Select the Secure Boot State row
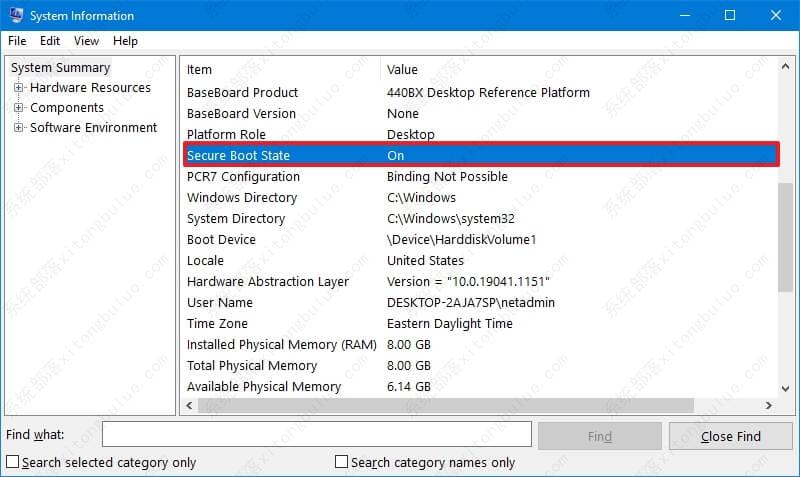The height and width of the screenshot is (477, 800). tap(480, 155)
